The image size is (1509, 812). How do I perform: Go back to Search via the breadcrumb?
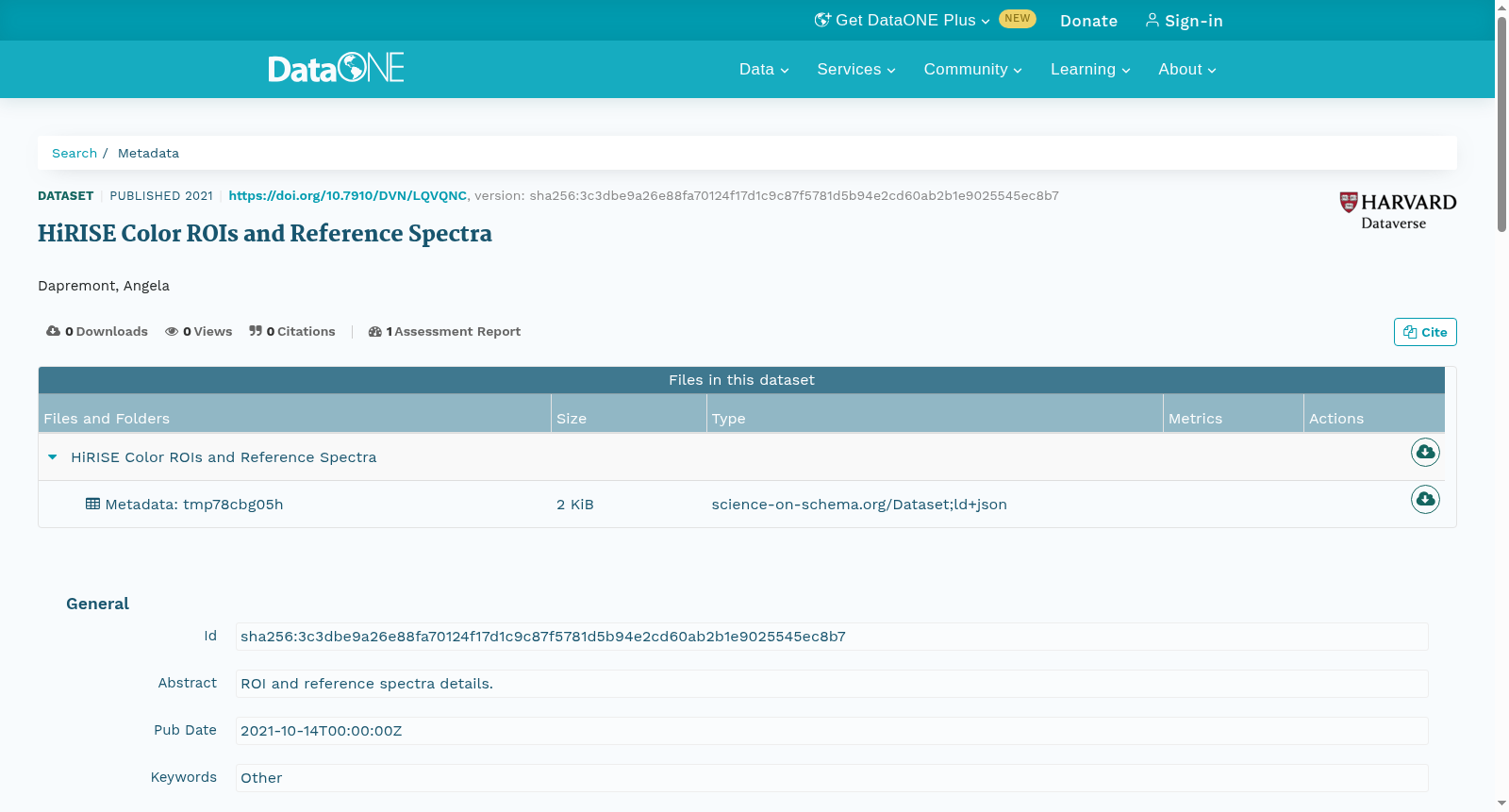click(x=75, y=153)
